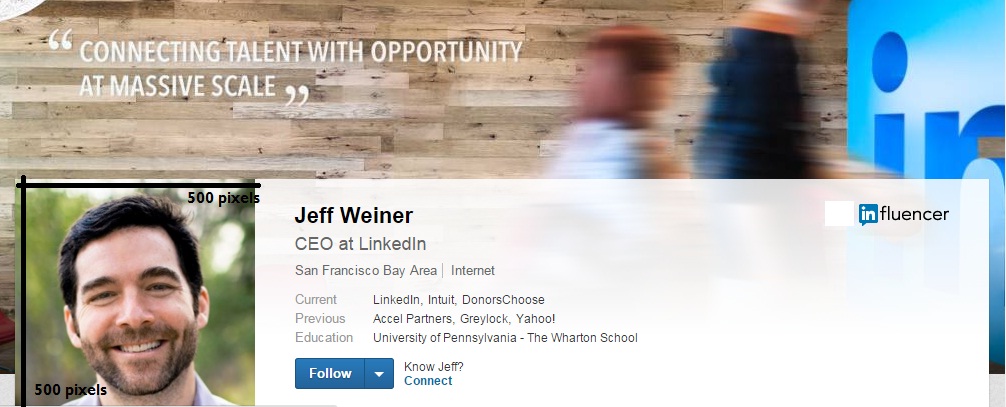Click the "fluencer" text of Influencer badge
This screenshot has width=1006, height=407.
pyautogui.click(x=914, y=213)
